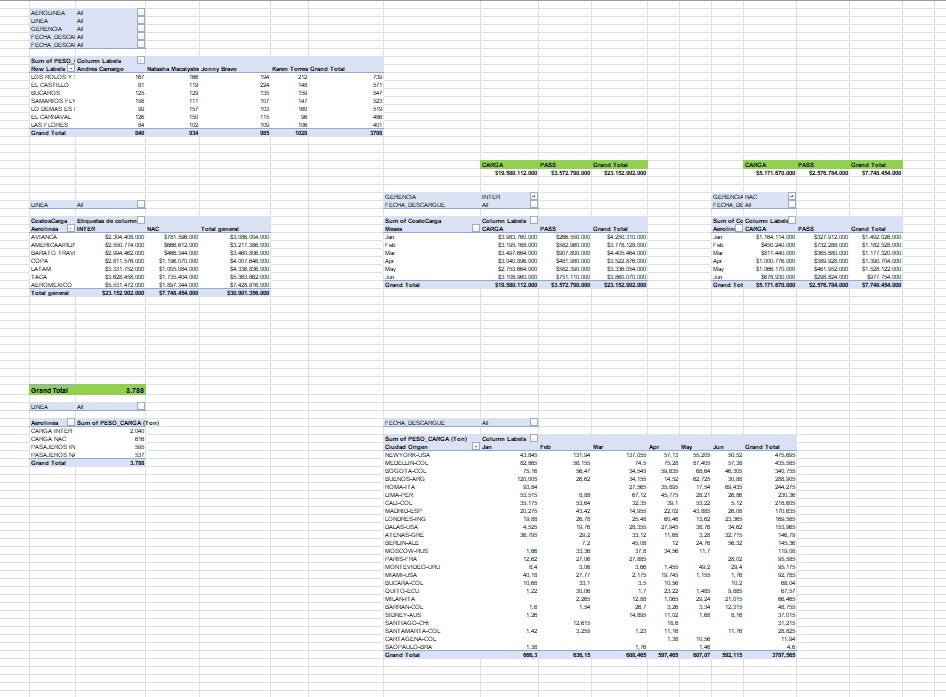The height and width of the screenshot is (697, 946).
Task: Open the GERENCIA NAC filter dropdown
Action: coord(792,196)
